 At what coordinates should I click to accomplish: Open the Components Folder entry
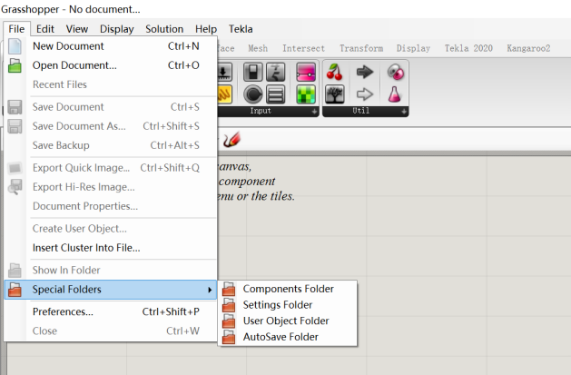pyautogui.click(x=288, y=289)
